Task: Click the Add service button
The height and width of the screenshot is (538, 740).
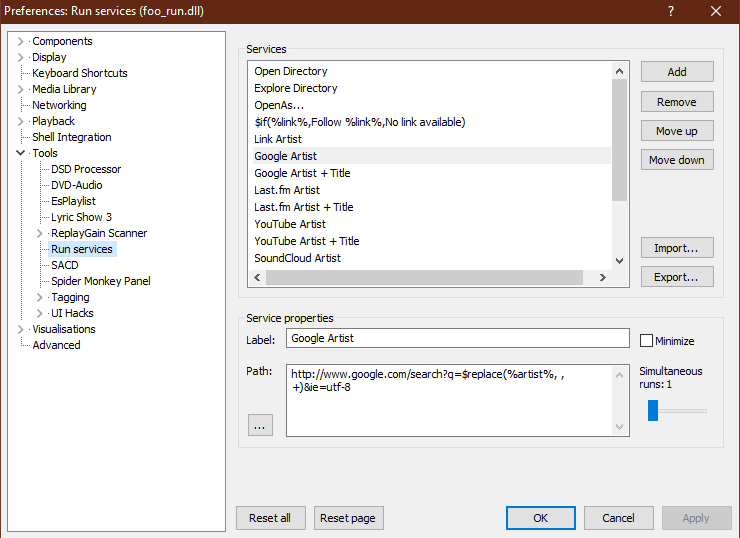Action: pyautogui.click(x=677, y=72)
